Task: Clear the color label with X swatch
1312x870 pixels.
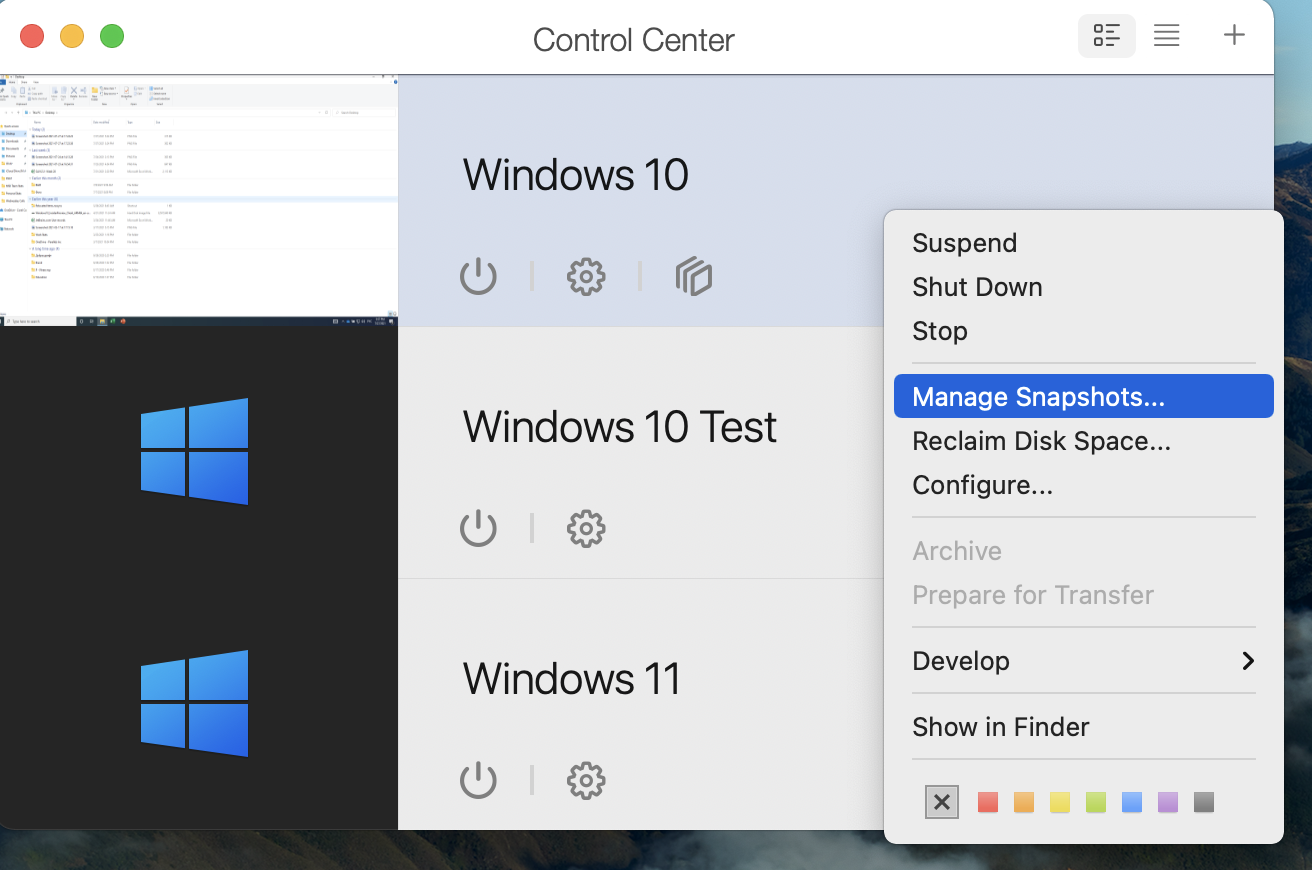Action: click(941, 801)
